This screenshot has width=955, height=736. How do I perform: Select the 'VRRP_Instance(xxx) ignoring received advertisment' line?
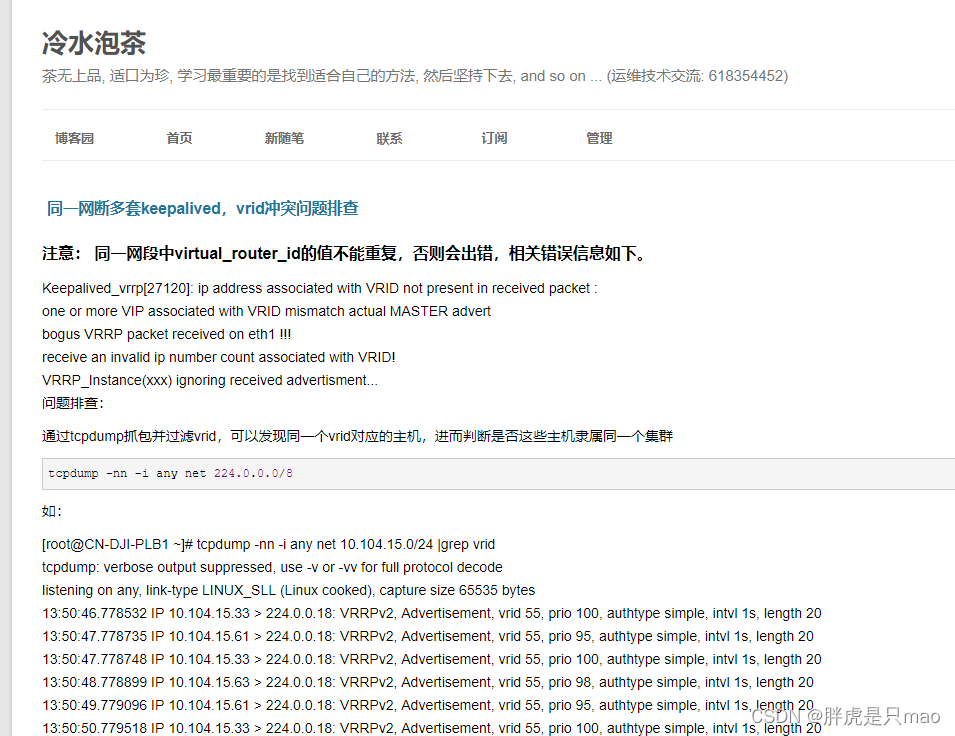(210, 380)
